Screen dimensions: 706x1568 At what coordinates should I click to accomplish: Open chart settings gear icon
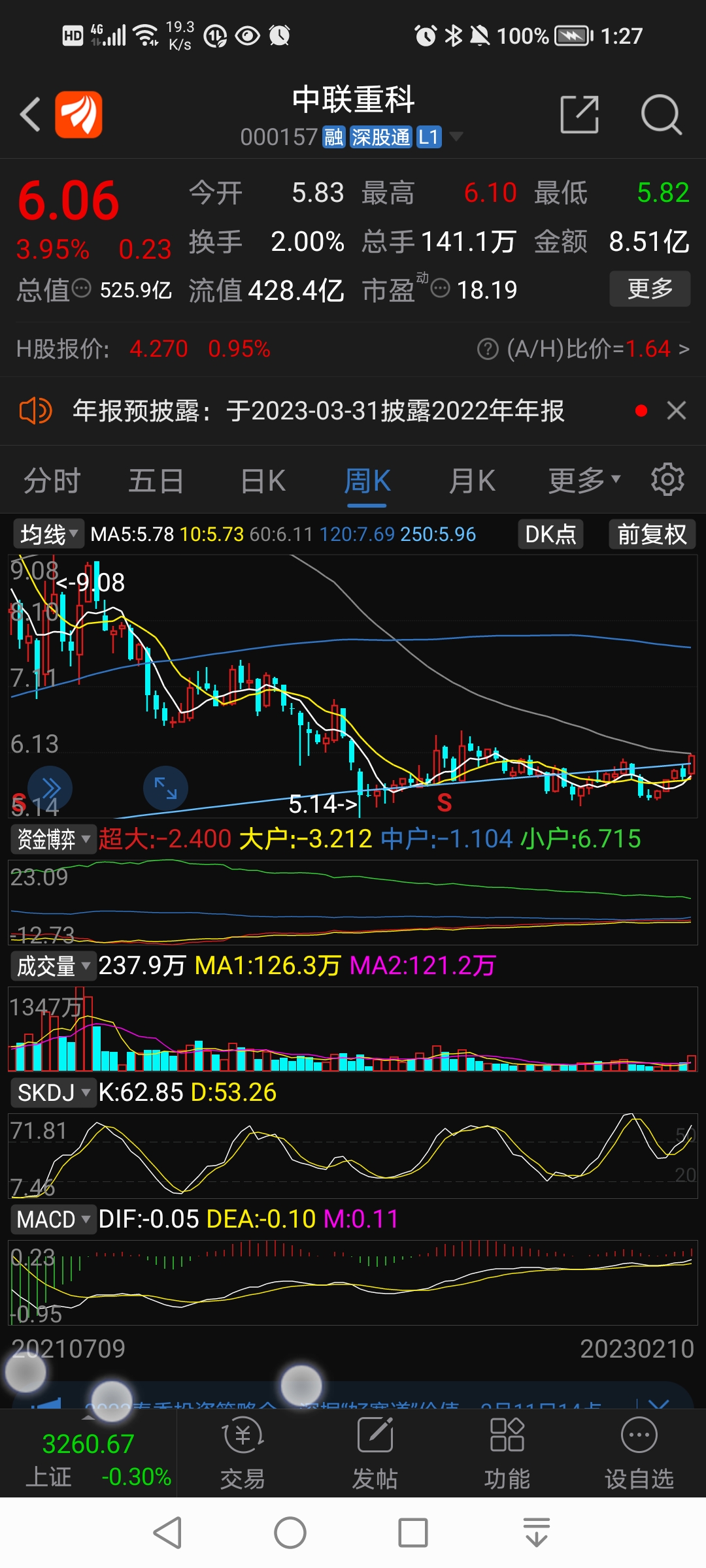click(667, 480)
